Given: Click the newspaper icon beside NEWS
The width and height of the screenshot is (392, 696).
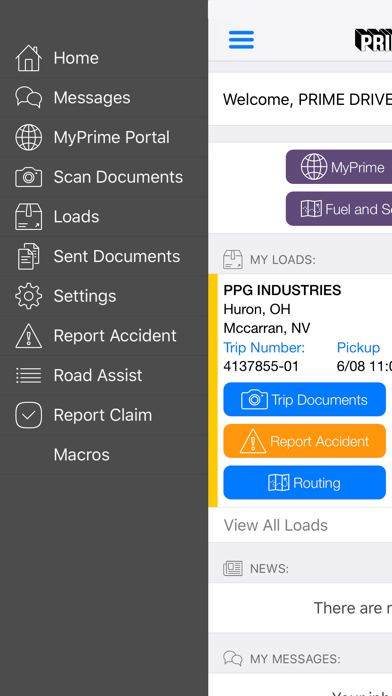Looking at the screenshot, I should coord(233,569).
